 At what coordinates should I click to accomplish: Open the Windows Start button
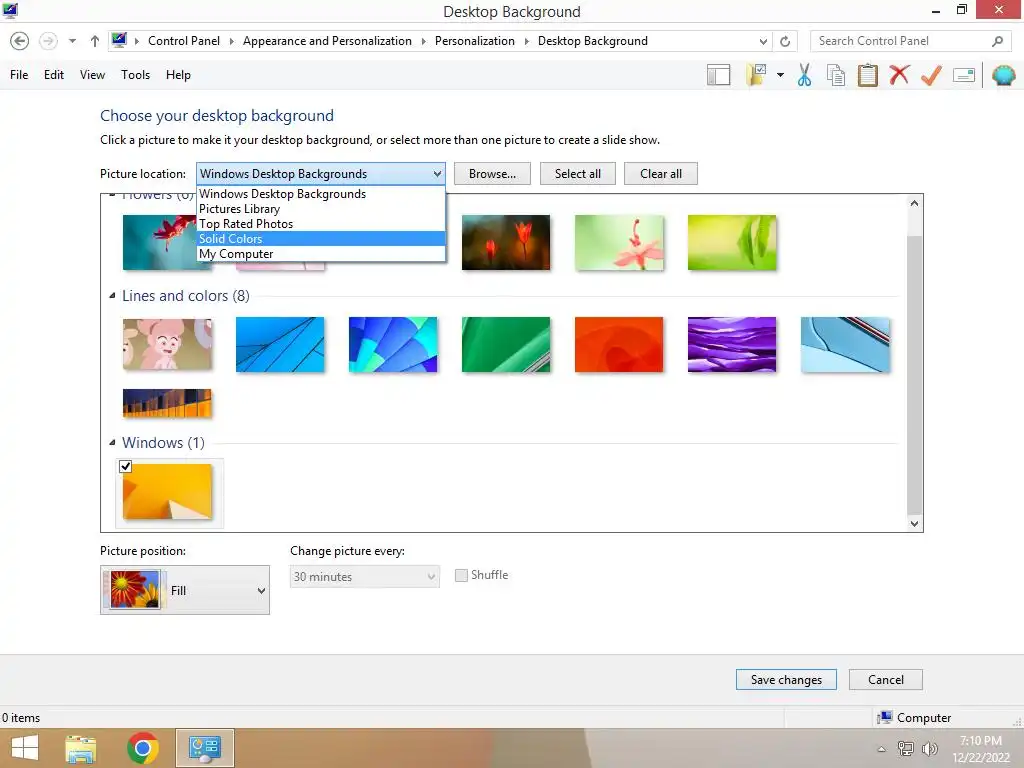pos(25,748)
